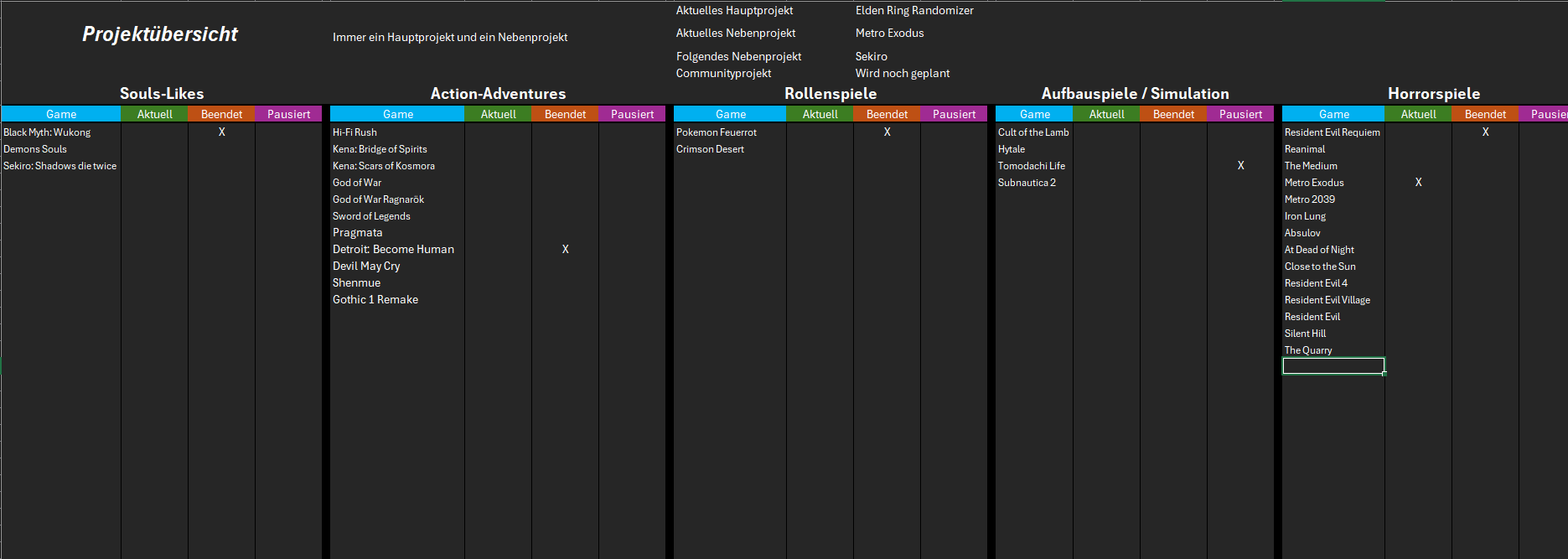
Task: Click the Souls-Likes section heading
Action: [x=162, y=94]
